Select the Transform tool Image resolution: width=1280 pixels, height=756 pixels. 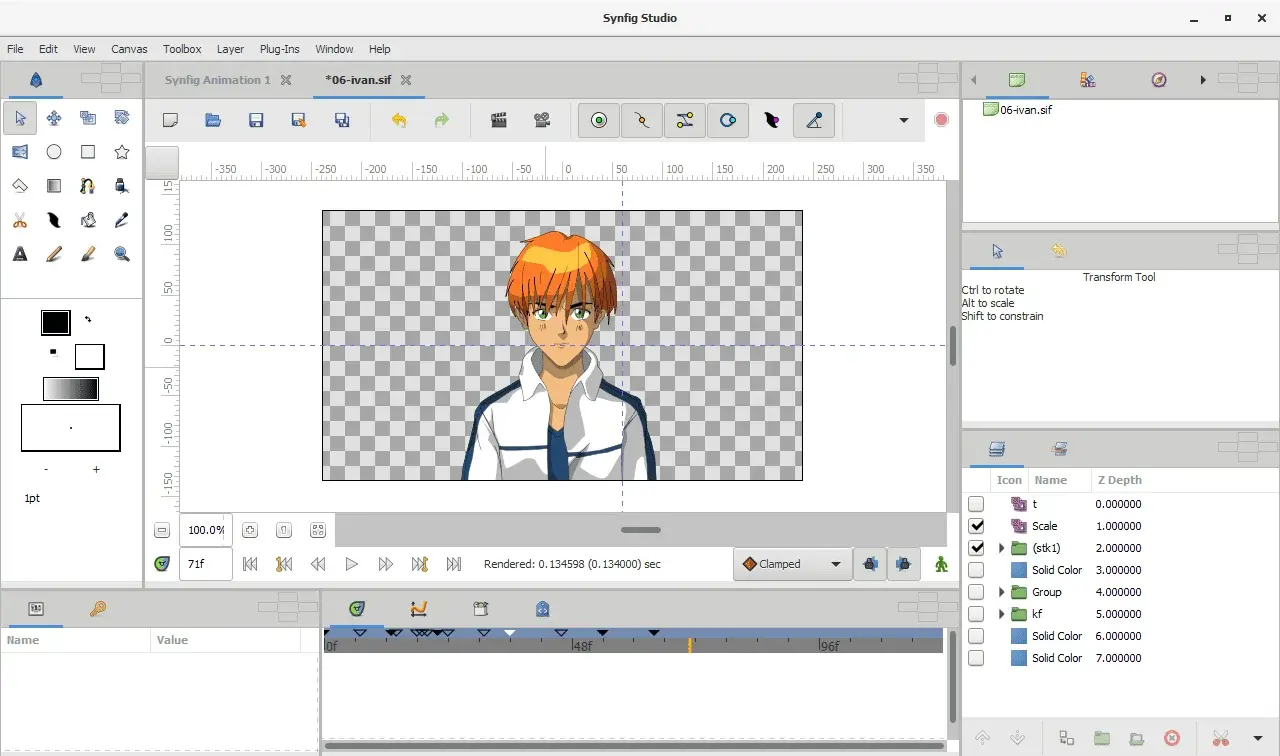pyautogui.click(x=20, y=118)
